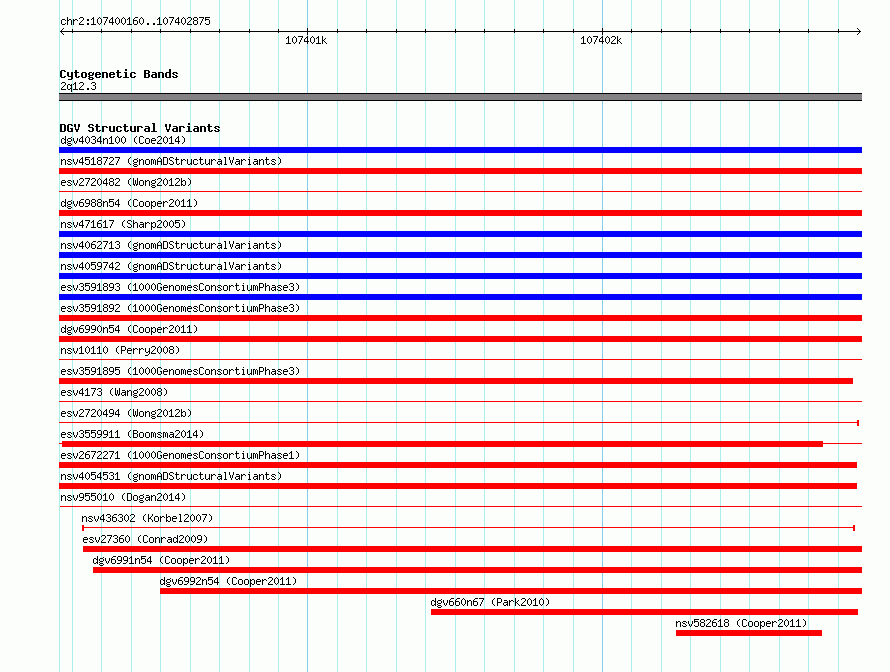The height and width of the screenshot is (672, 890).
Task: Open nsv471617 (Sharp2005) variant label
Action: pos(123,224)
